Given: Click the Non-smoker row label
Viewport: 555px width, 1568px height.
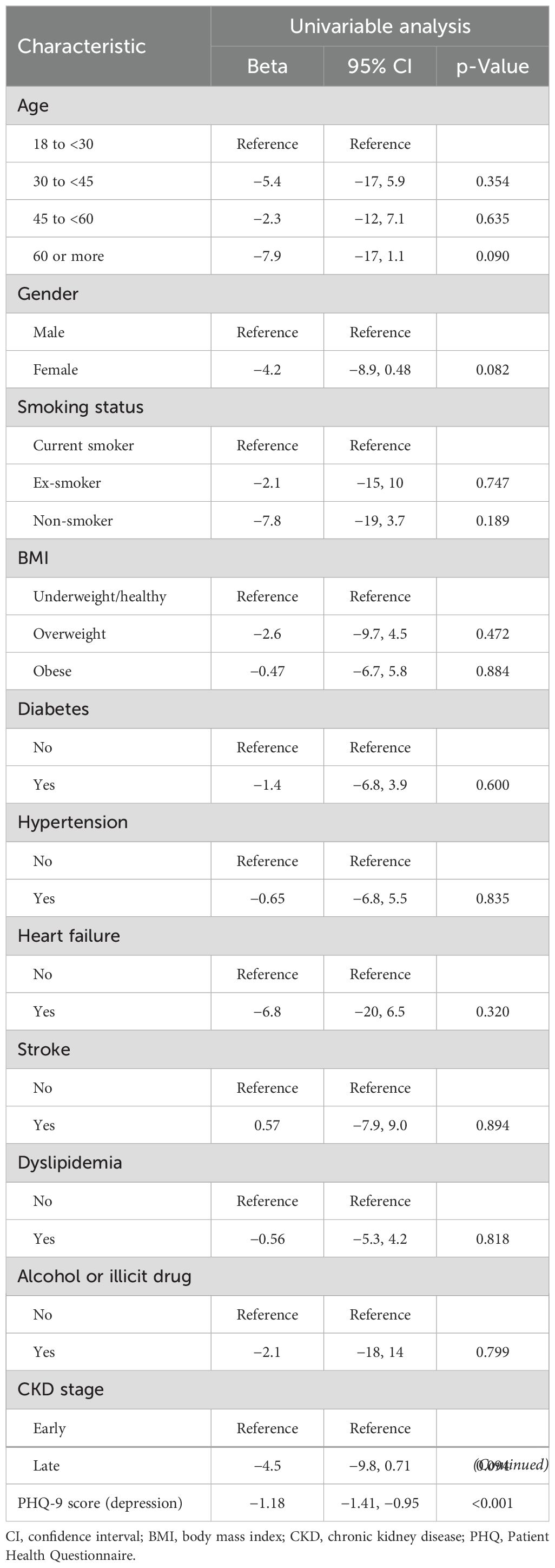Looking at the screenshot, I should pyautogui.click(x=72, y=521).
